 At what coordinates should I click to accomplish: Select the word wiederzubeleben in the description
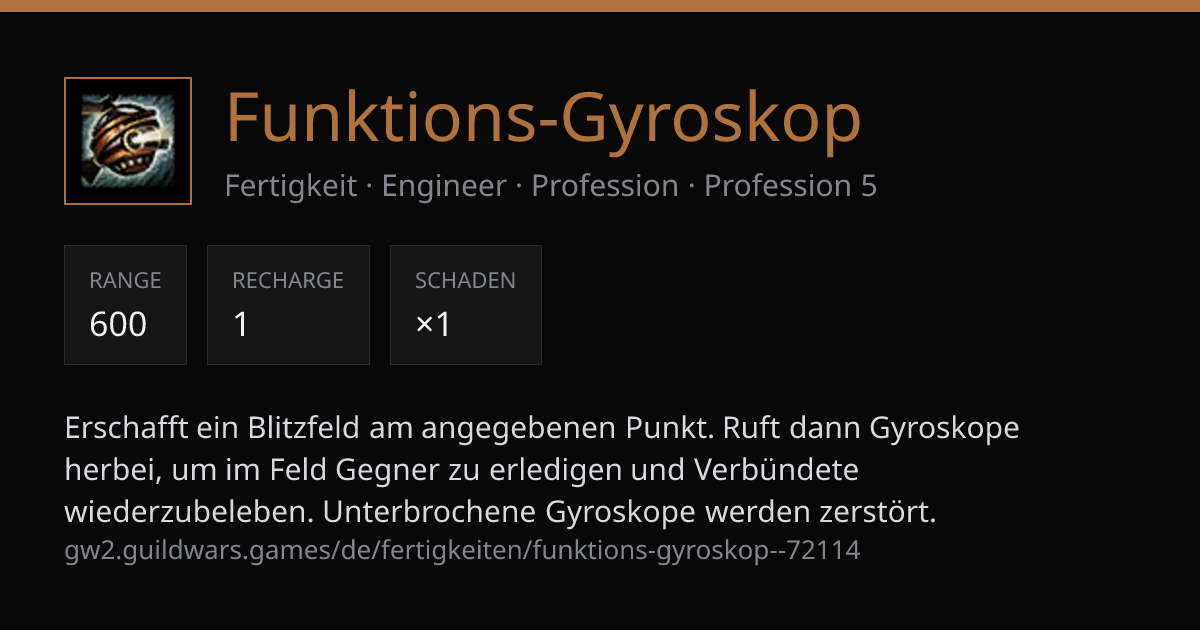[x=189, y=513]
